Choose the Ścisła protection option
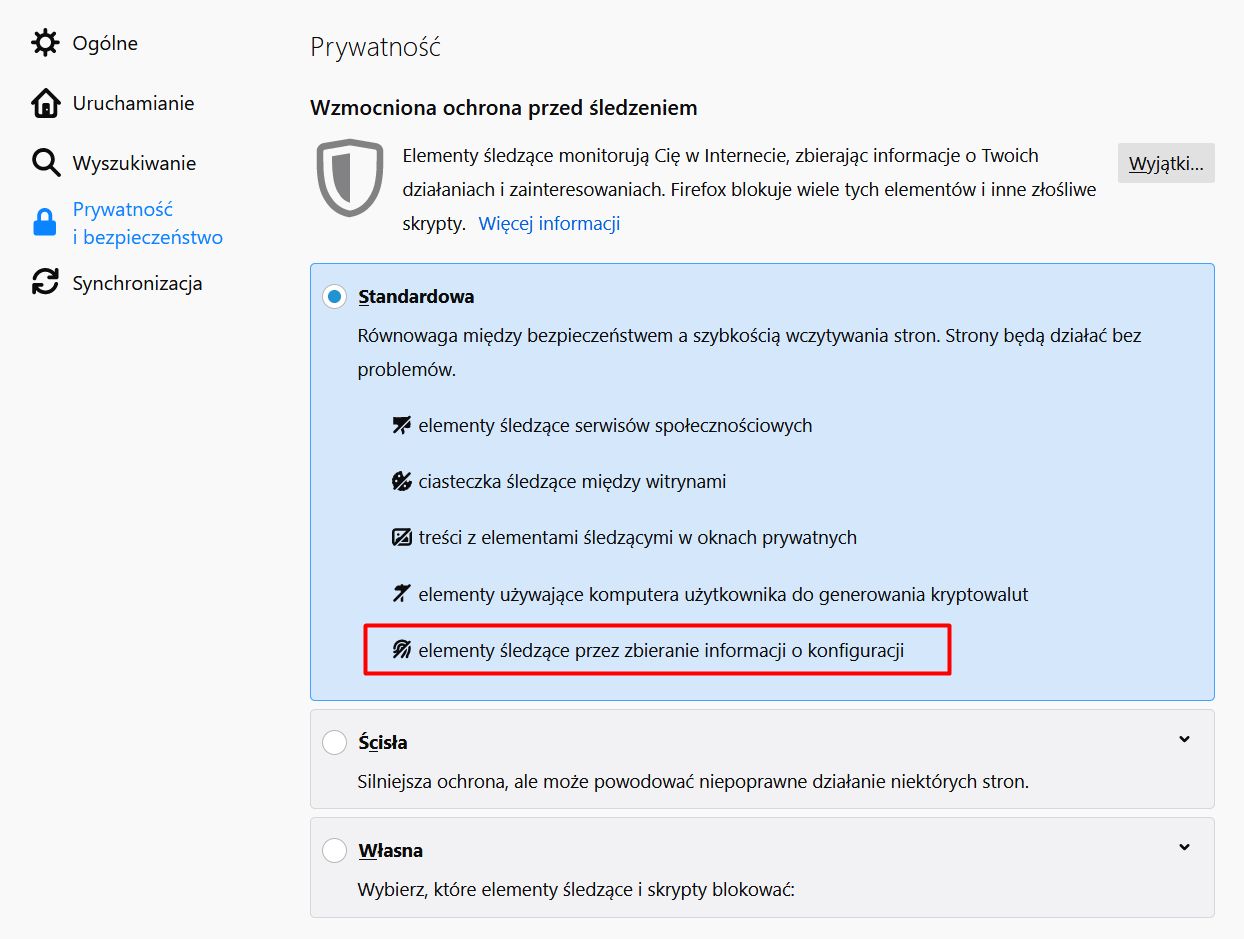Screen dimensions: 1244x939 pos(334,742)
